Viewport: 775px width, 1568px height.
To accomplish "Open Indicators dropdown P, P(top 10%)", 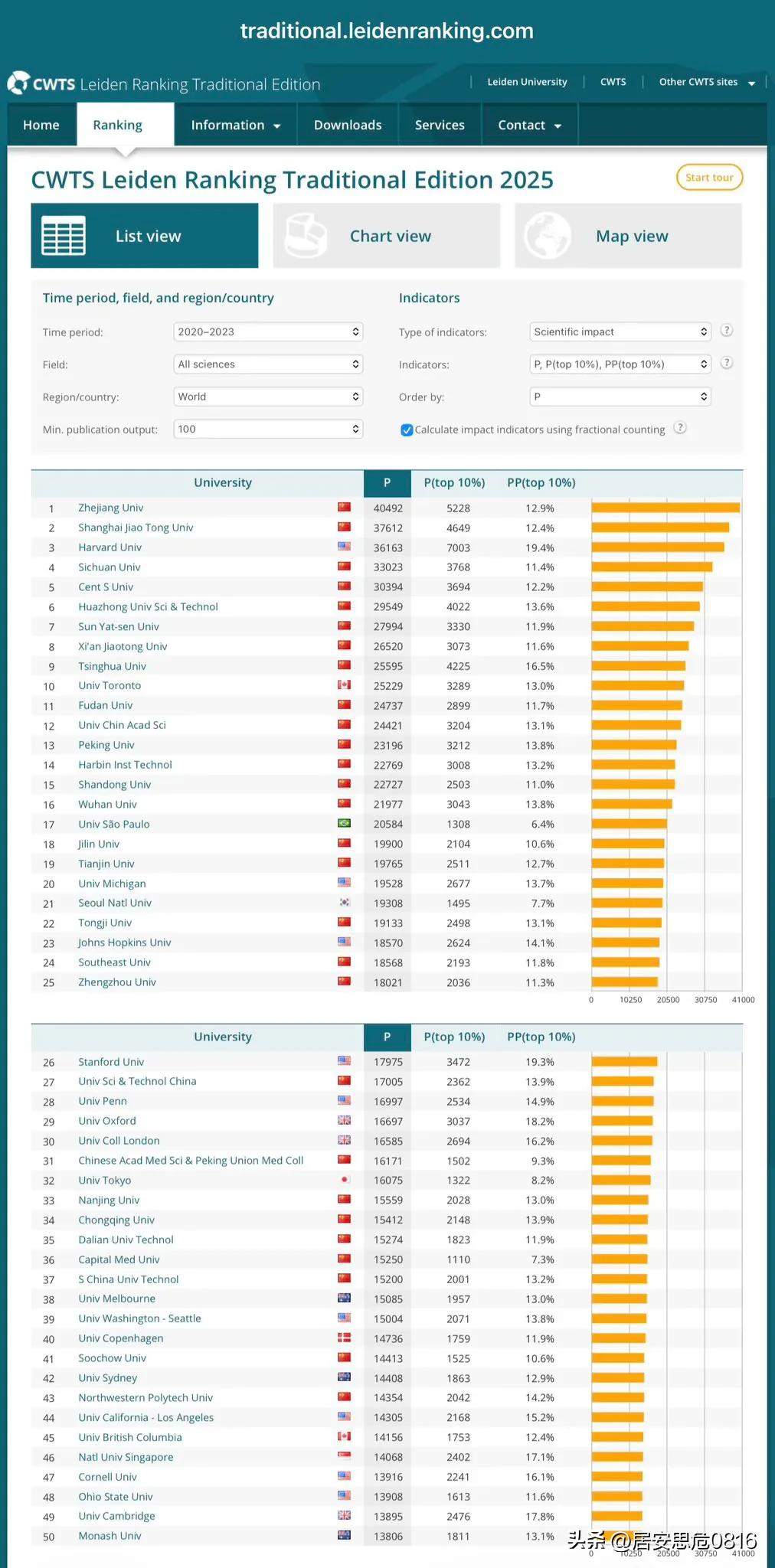I will (x=620, y=364).
